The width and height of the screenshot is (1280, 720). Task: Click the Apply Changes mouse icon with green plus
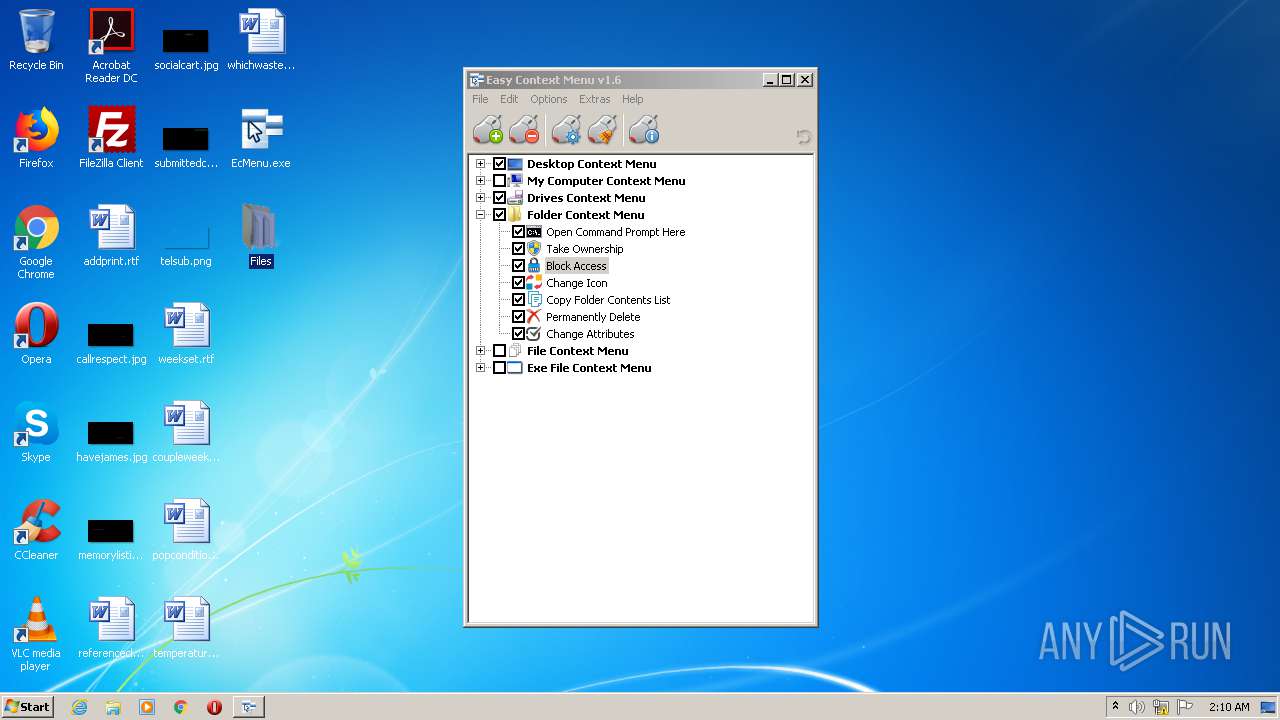coord(488,130)
